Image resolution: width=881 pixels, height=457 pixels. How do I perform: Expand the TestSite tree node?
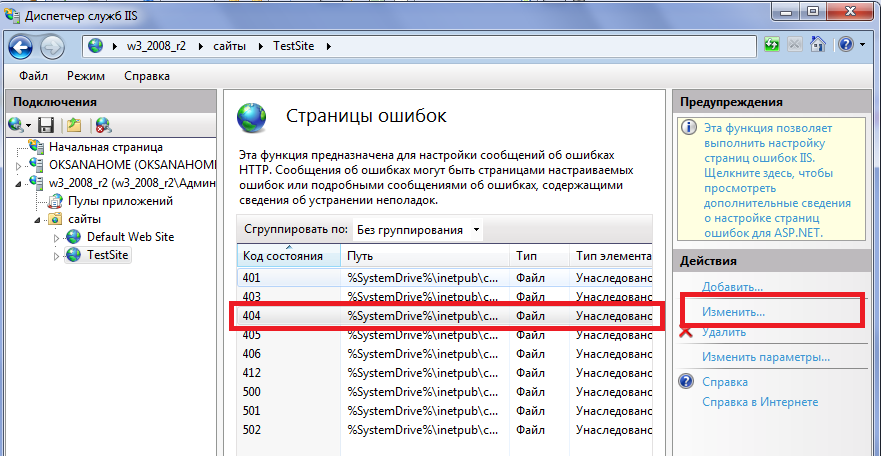click(56, 256)
